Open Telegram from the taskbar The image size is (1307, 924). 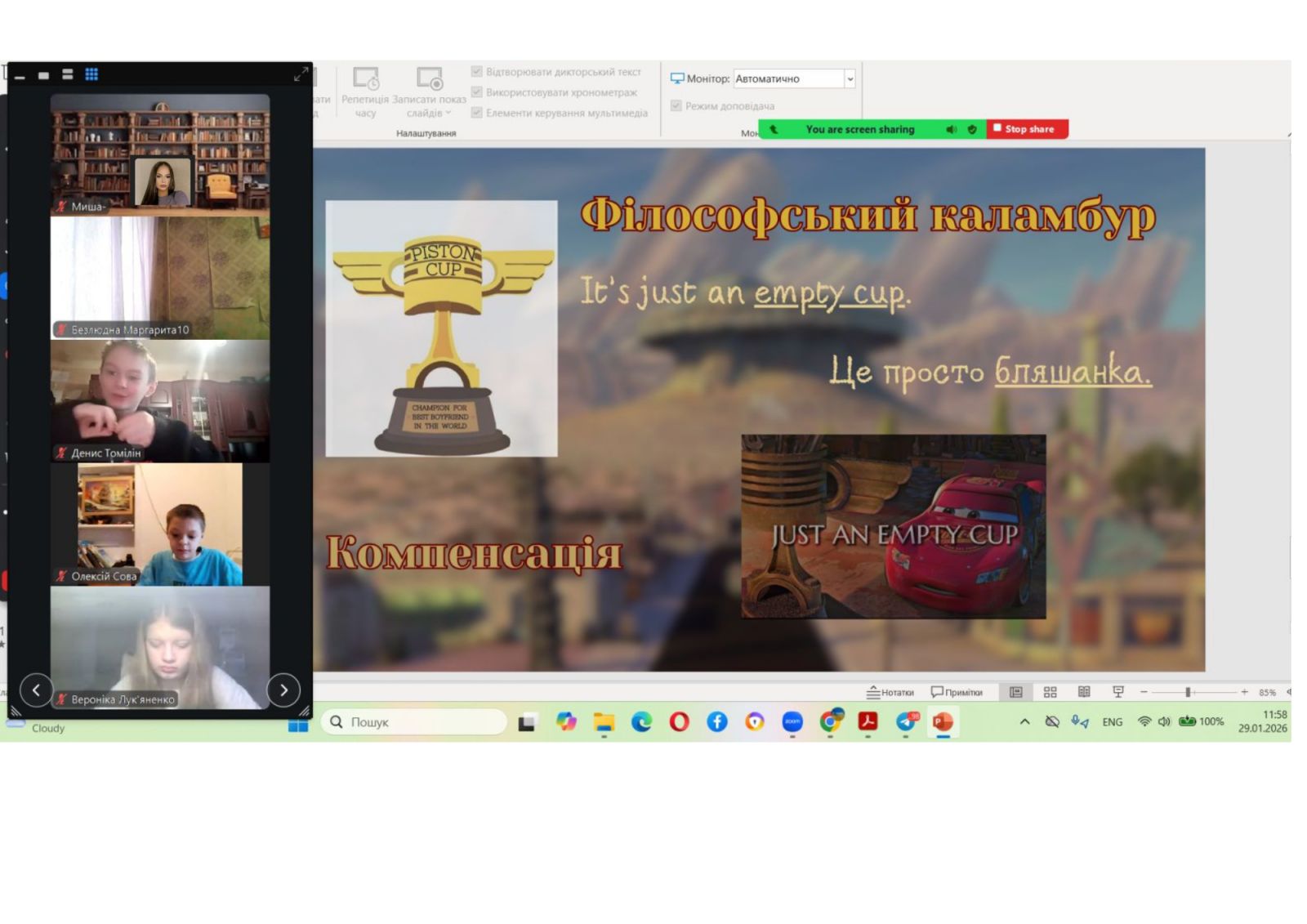906,721
